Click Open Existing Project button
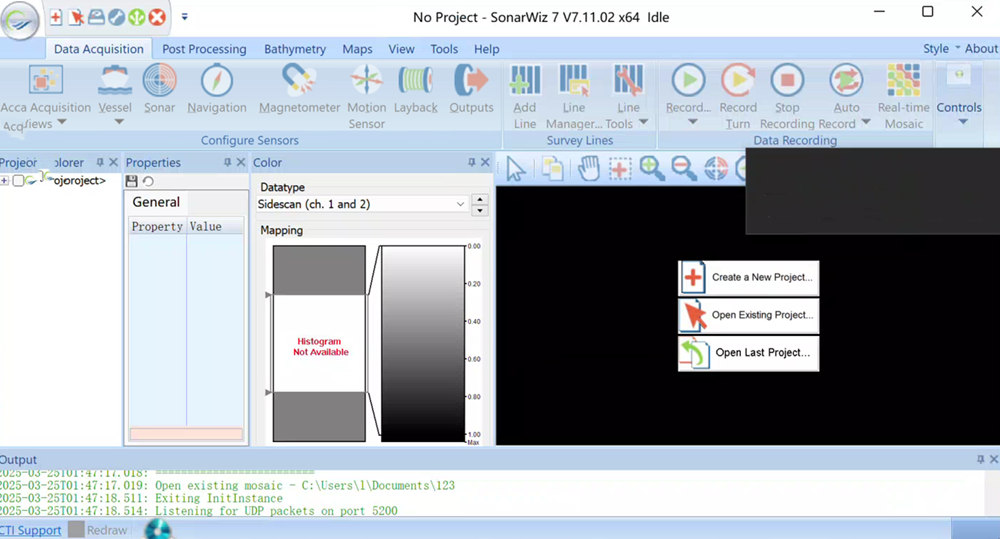The width and height of the screenshot is (1000, 539). (x=748, y=315)
